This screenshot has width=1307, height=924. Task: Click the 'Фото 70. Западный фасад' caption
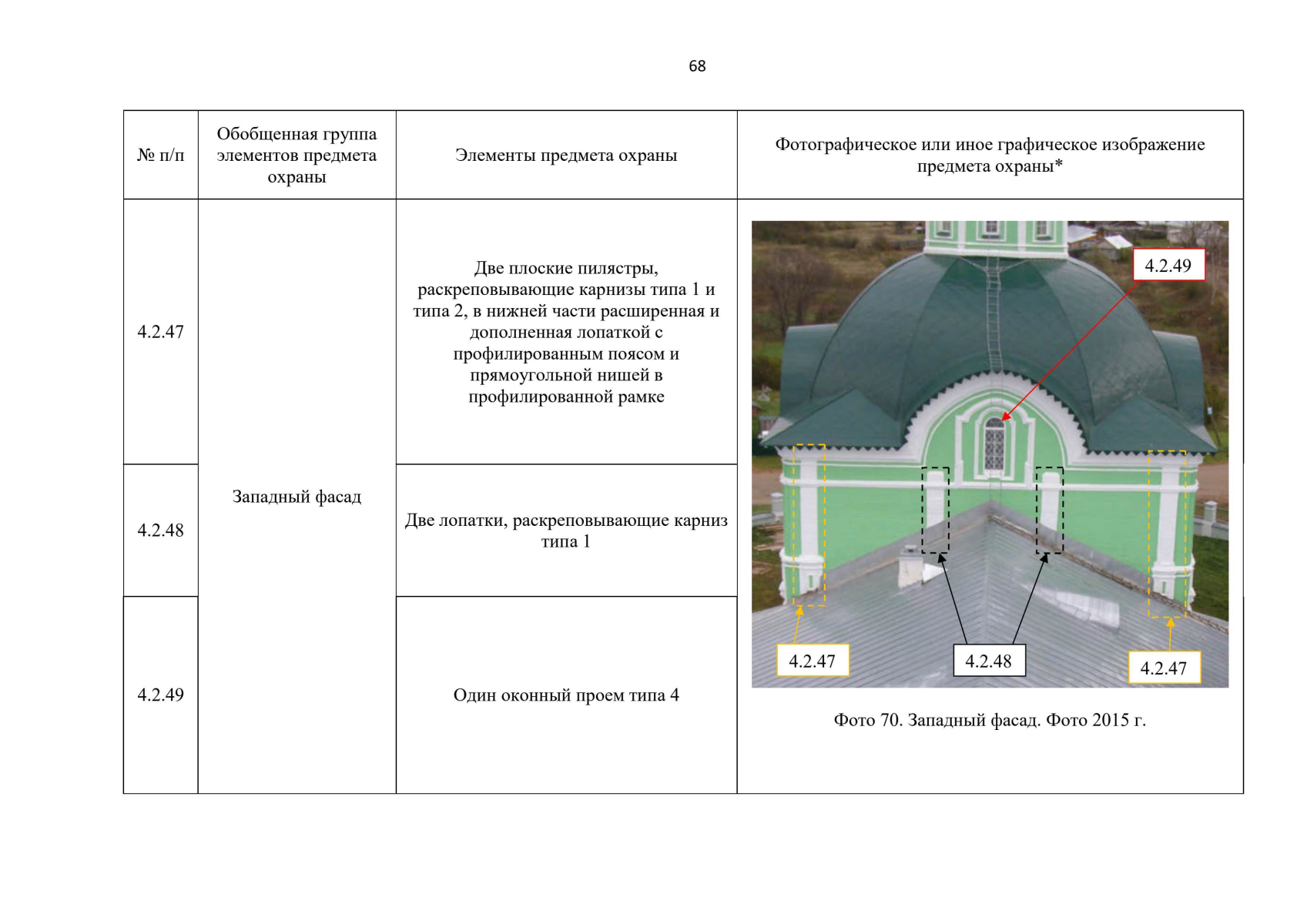[x=990, y=720]
